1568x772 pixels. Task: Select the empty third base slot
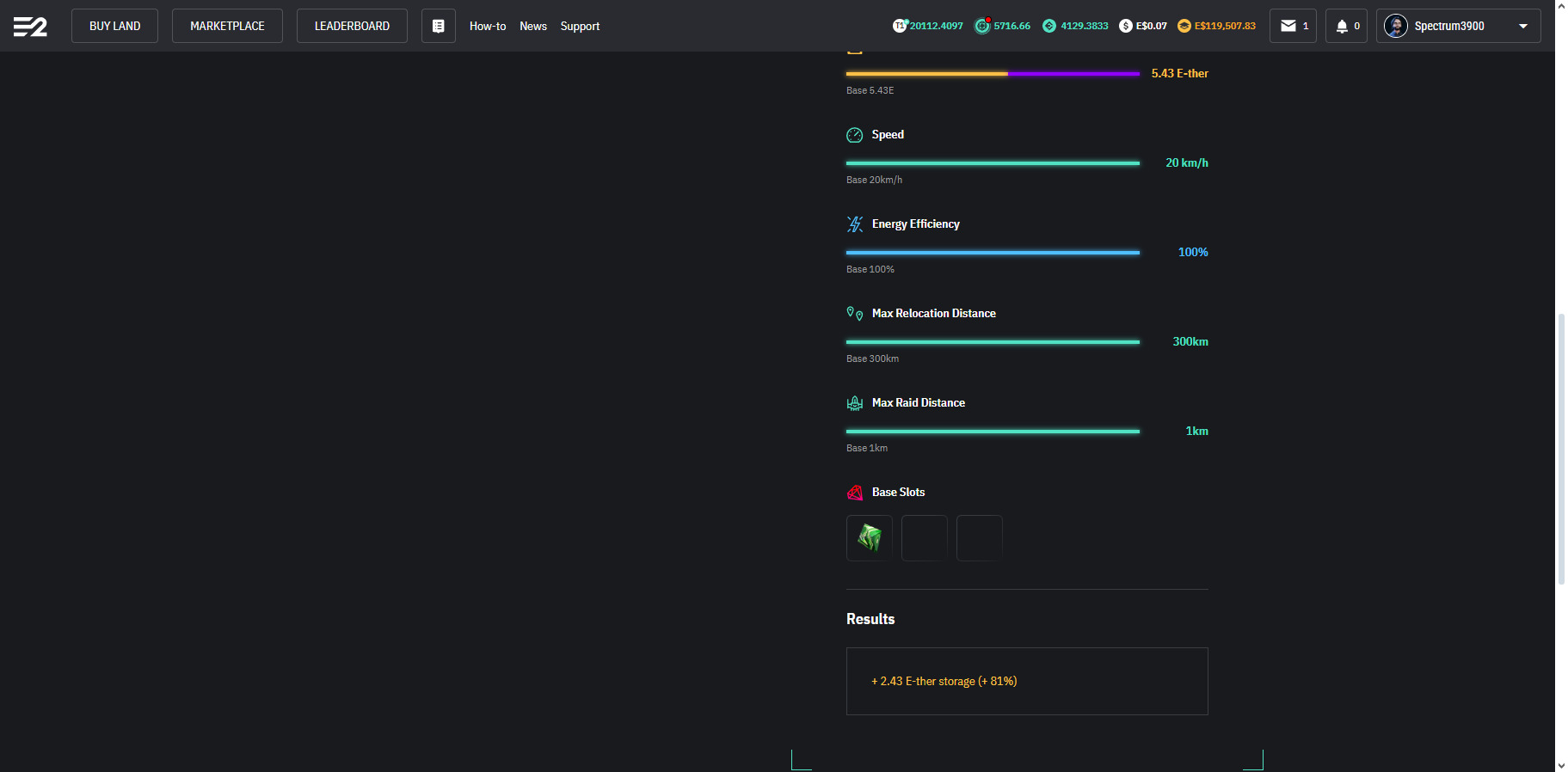(x=980, y=538)
